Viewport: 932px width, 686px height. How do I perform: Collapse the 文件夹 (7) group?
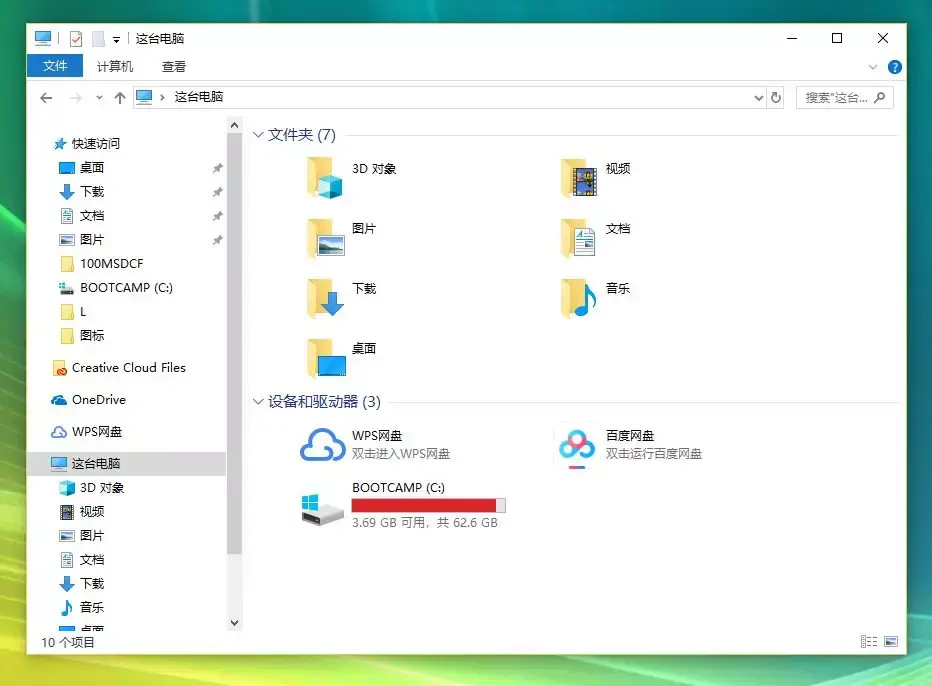pyautogui.click(x=259, y=135)
